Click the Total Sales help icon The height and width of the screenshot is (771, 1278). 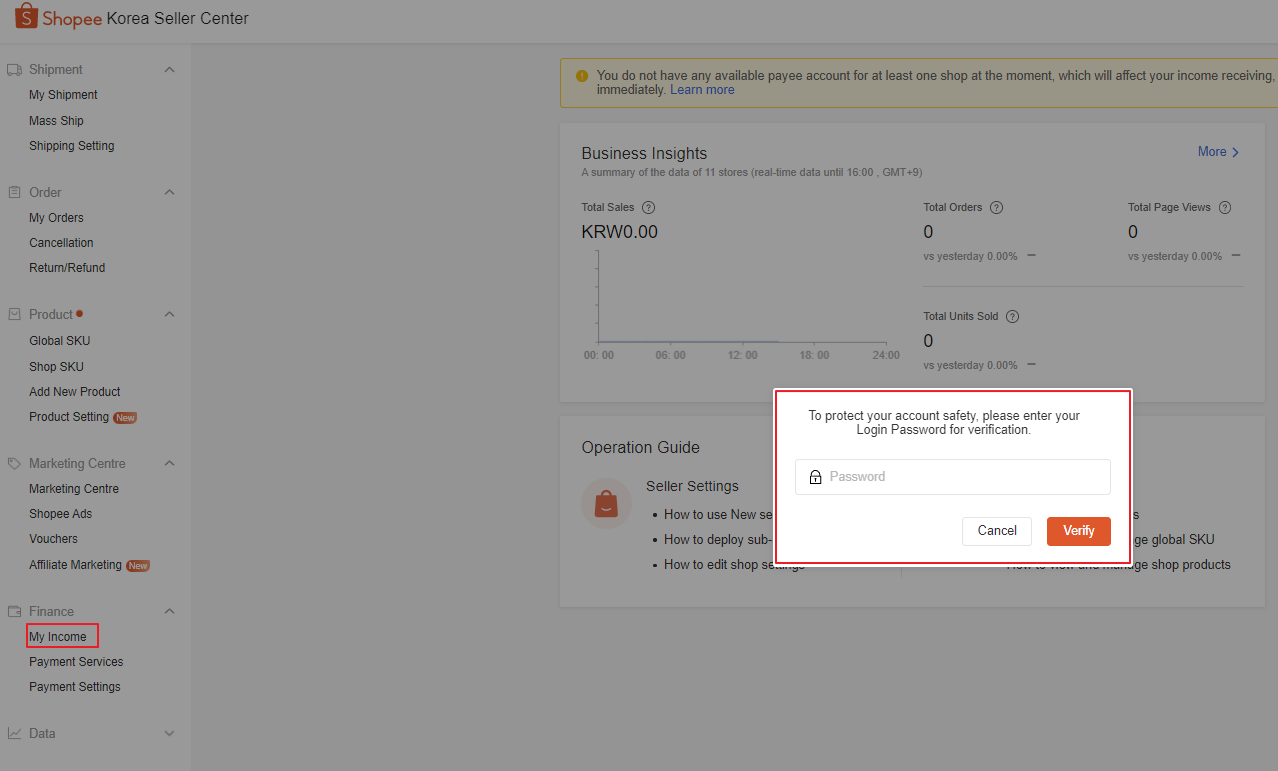pyautogui.click(x=648, y=208)
